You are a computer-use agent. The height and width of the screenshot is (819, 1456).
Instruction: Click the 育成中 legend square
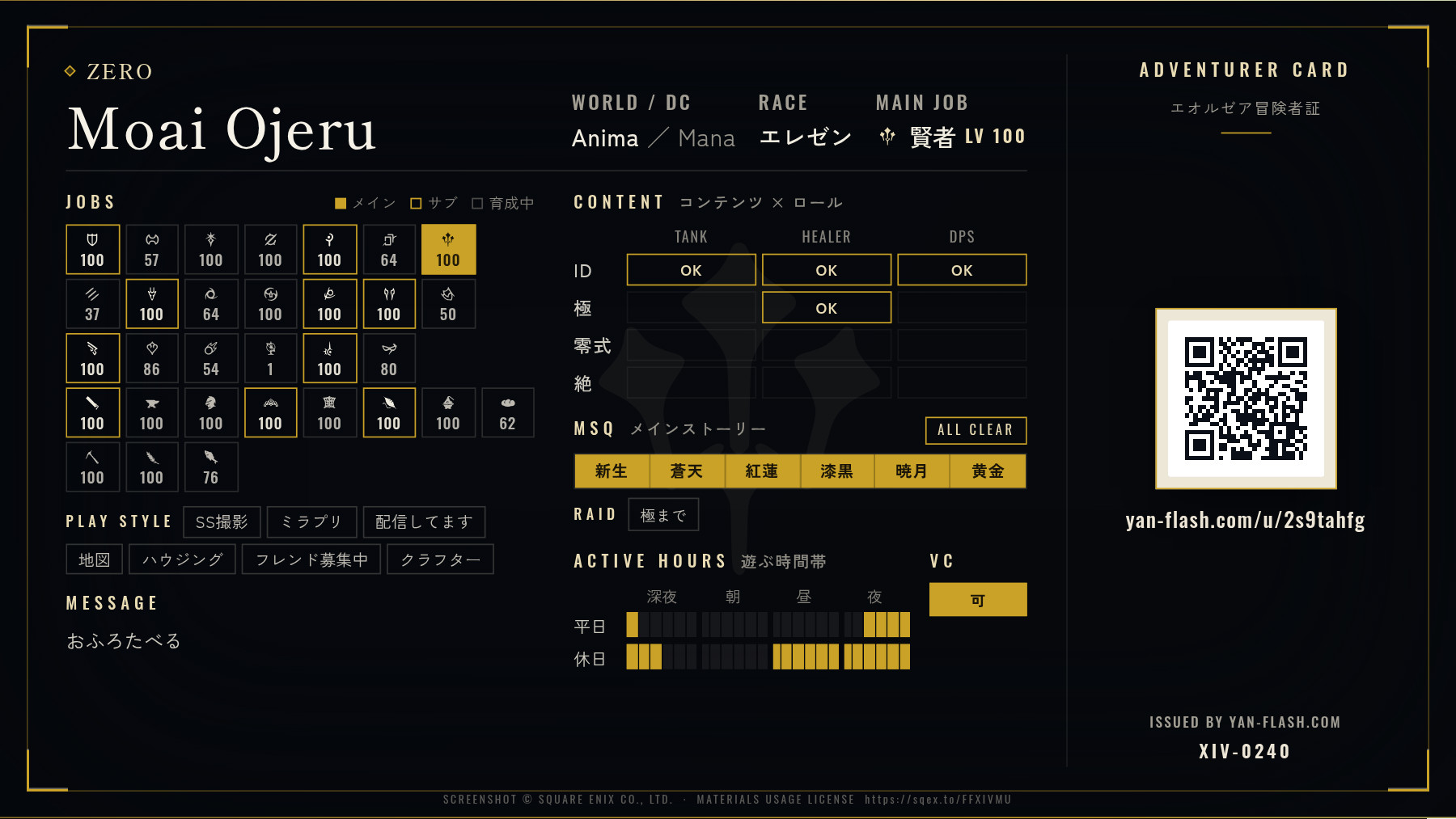click(x=477, y=203)
